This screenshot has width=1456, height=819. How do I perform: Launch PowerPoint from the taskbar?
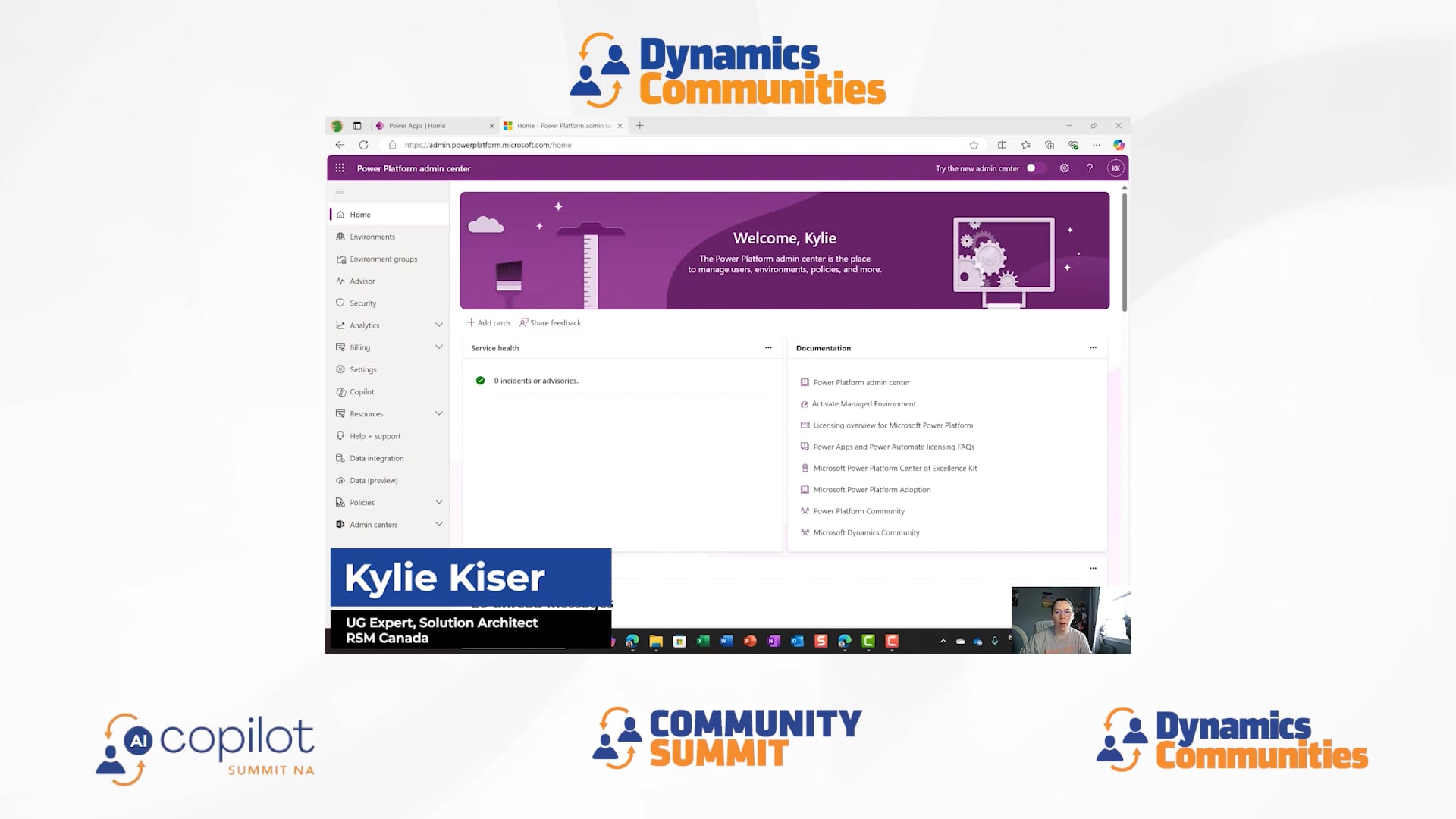coord(750,641)
